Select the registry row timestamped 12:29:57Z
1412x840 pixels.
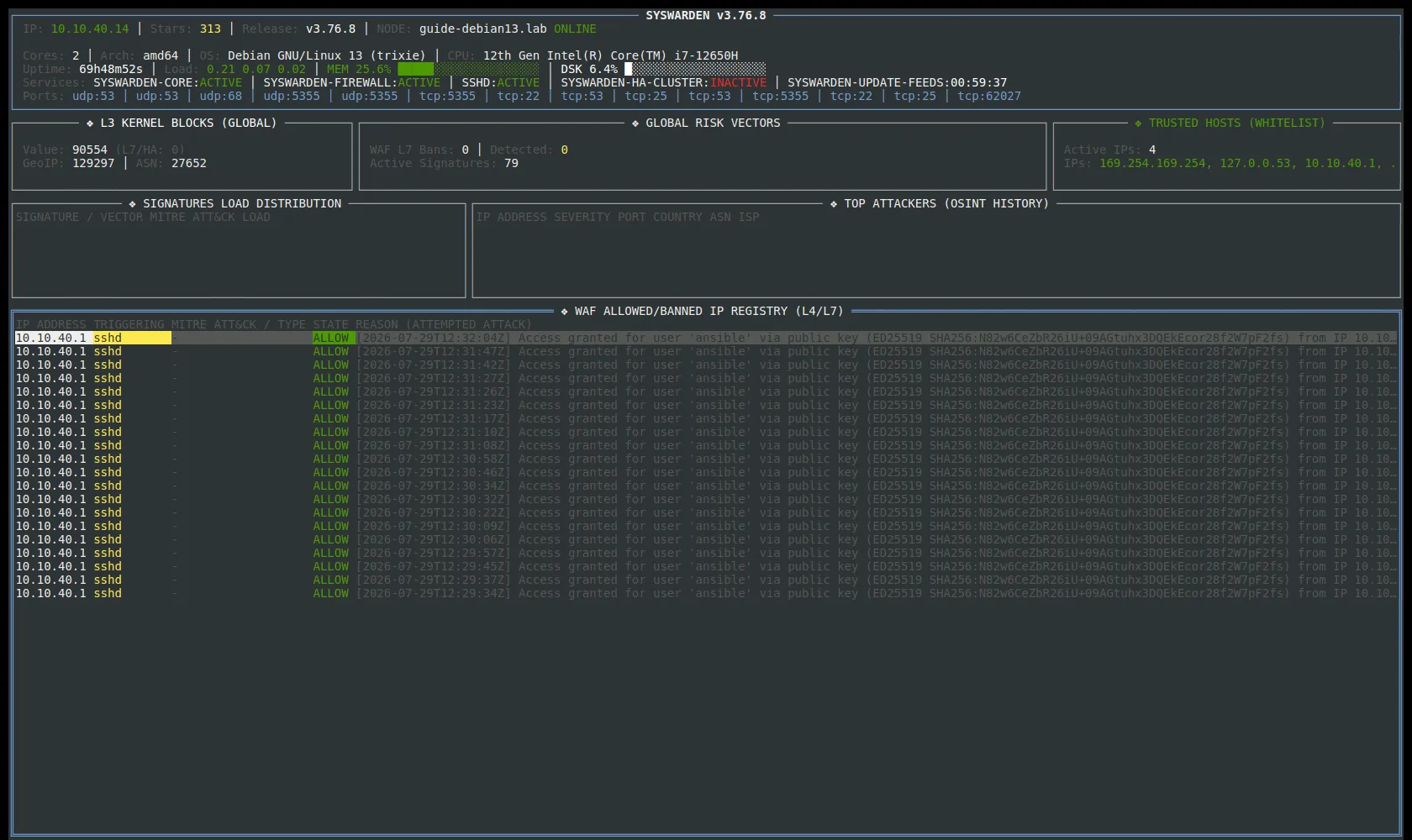click(706, 553)
